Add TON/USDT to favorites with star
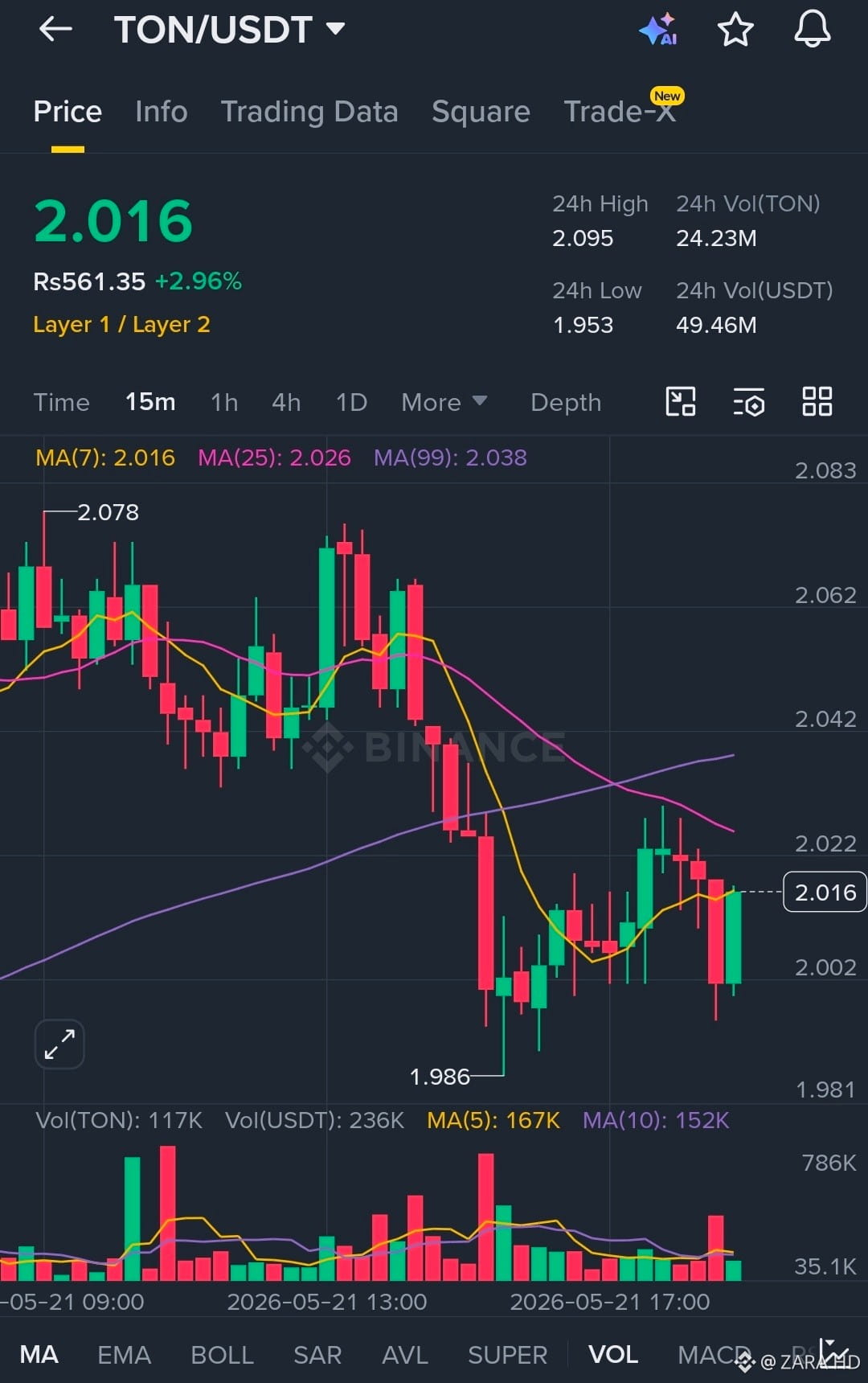Image resolution: width=868 pixels, height=1383 pixels. [x=735, y=30]
